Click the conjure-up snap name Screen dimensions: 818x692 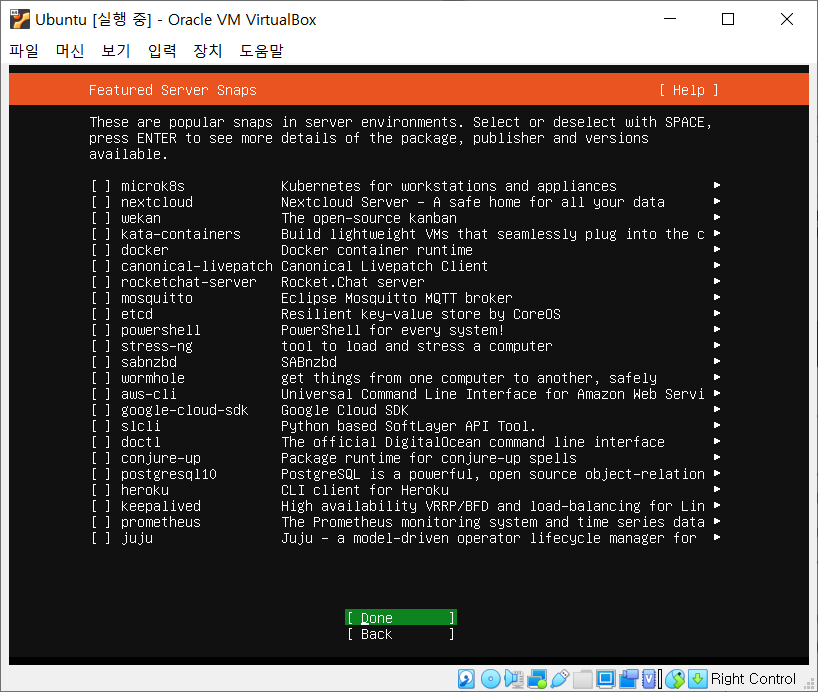161,458
